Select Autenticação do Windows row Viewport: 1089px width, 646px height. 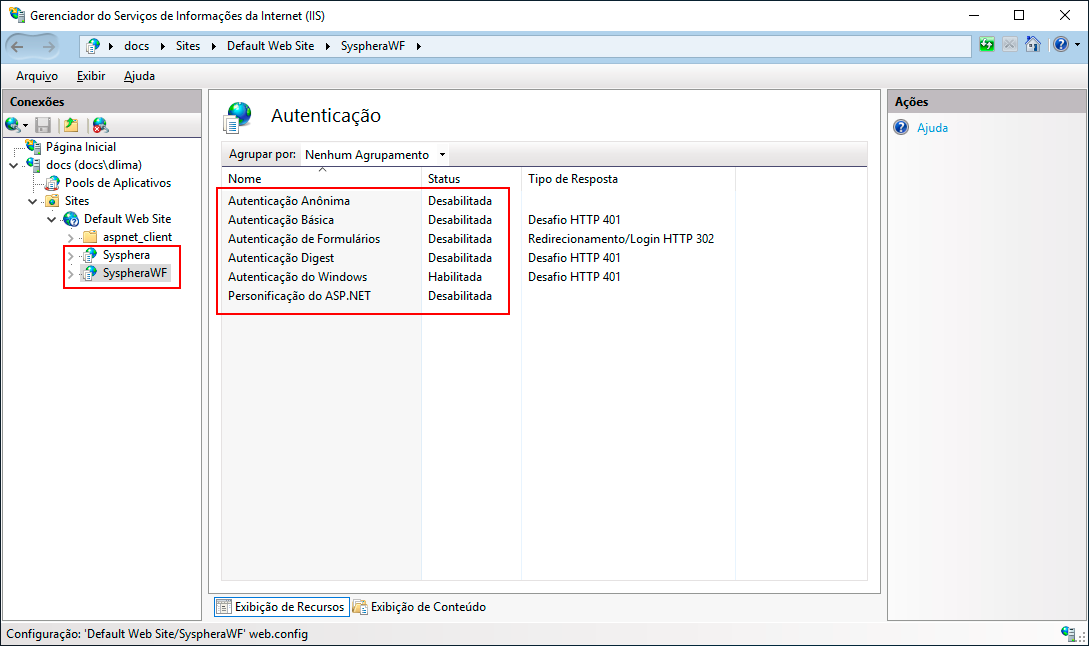[x=297, y=277]
